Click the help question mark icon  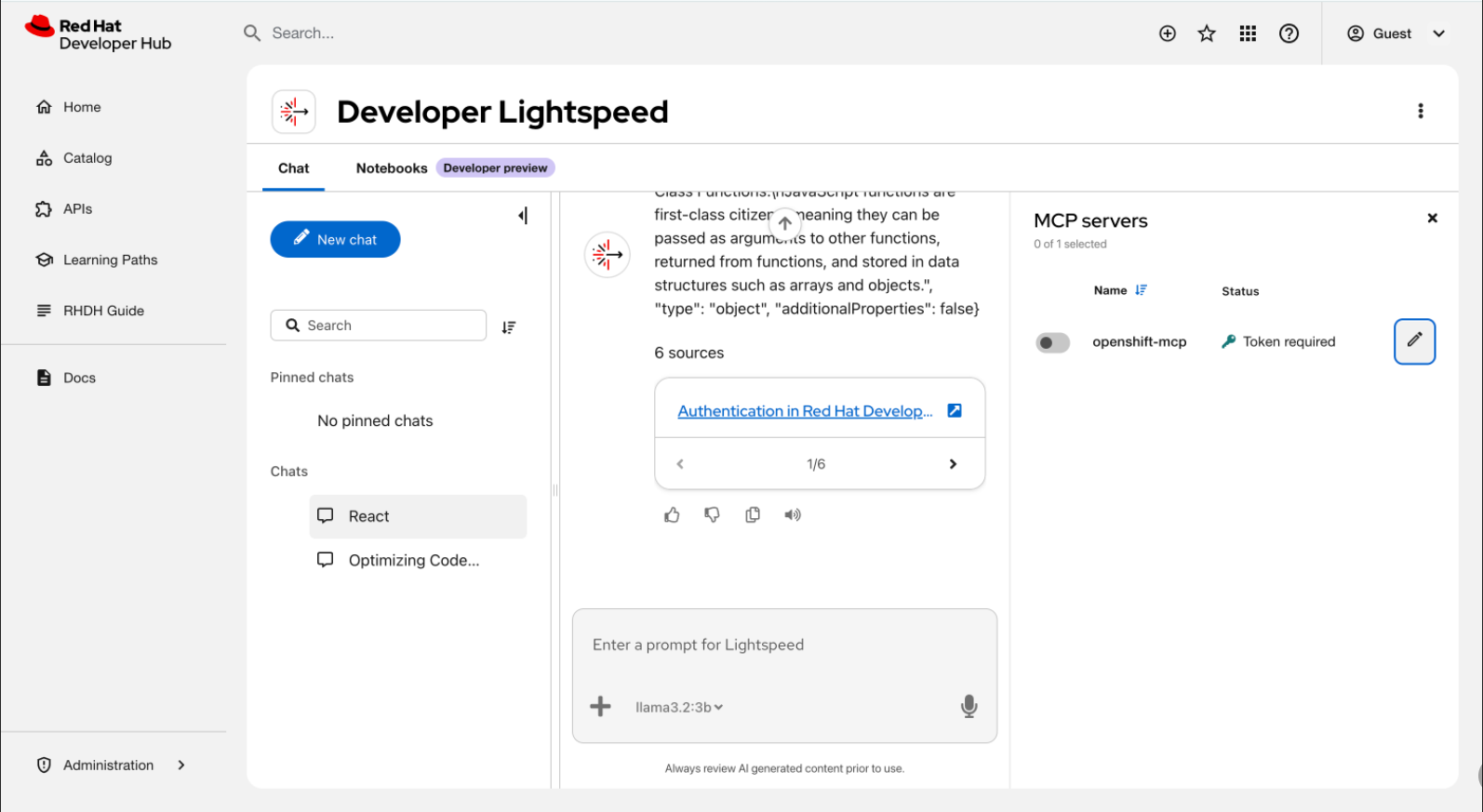pos(1289,33)
